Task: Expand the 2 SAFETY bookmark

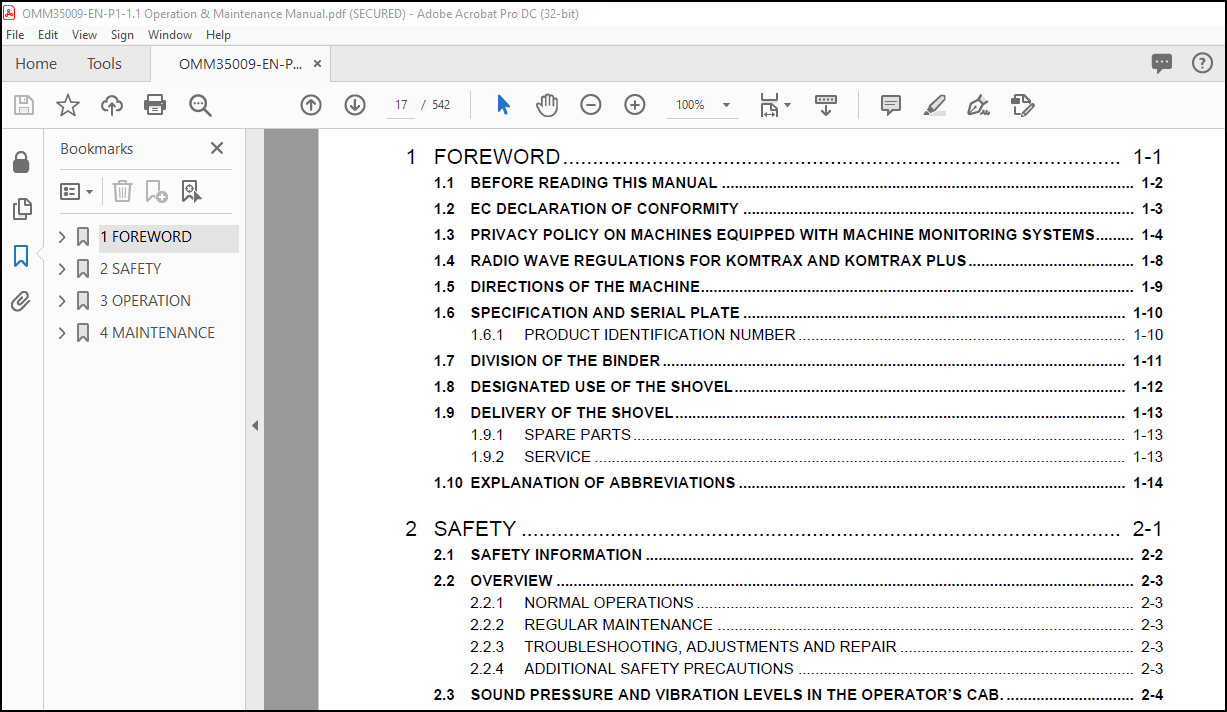Action: [x=62, y=269]
